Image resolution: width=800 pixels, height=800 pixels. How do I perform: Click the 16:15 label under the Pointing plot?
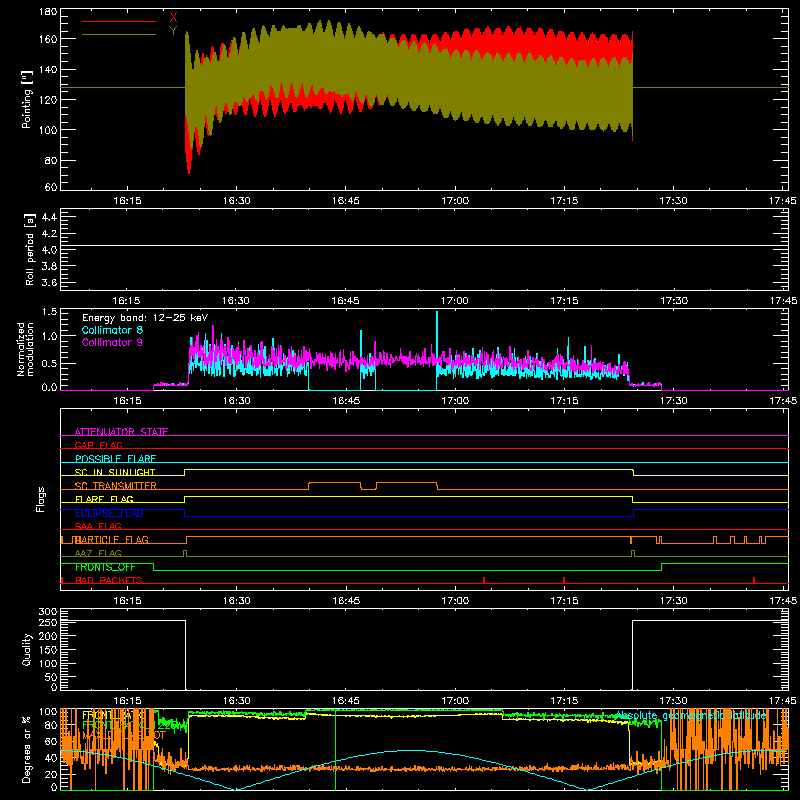click(x=127, y=201)
